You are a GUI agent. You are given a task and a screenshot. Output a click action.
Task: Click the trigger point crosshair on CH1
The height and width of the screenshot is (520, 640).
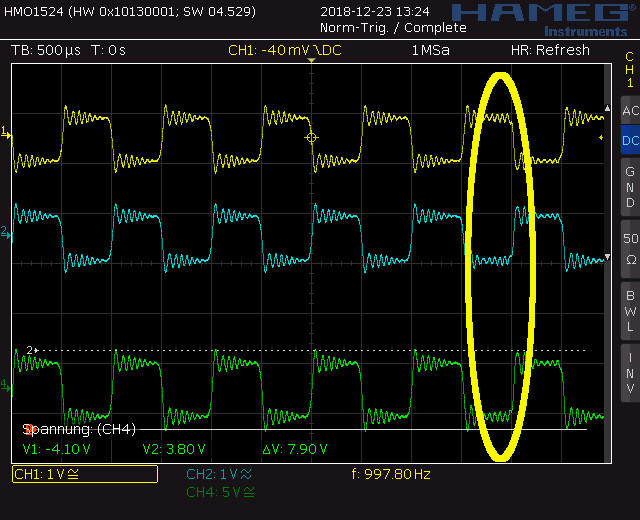click(x=311, y=138)
